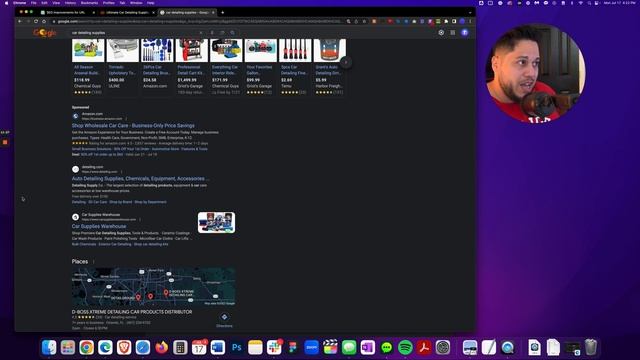
Task: Open OneNote from the dock
Action: pos(368,347)
